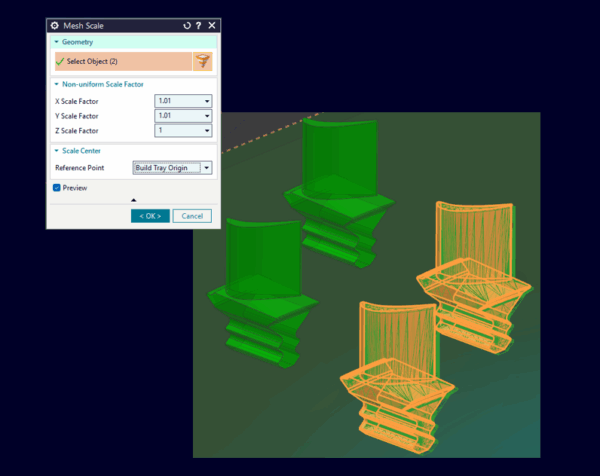Collapse the Non-uniform Scale Factor section
Image resolution: width=600 pixels, height=476 pixels.
coord(57,85)
